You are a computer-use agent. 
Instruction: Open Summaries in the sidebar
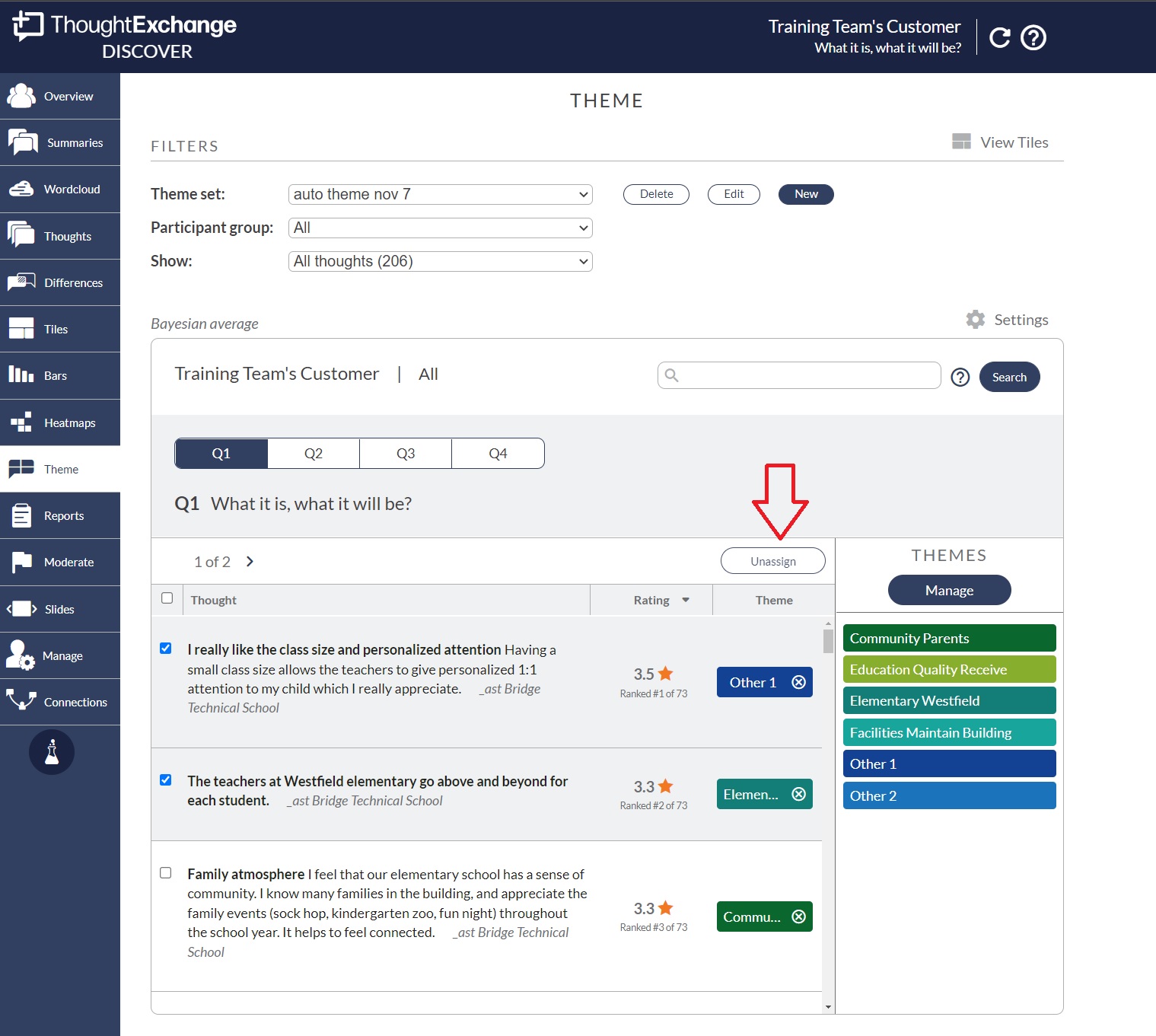tap(60, 142)
